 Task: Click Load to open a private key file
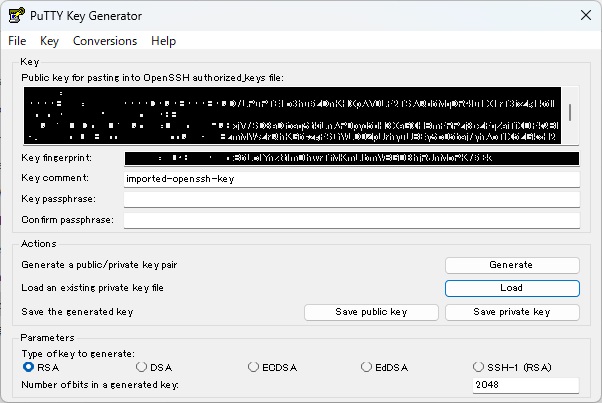pyautogui.click(x=511, y=288)
